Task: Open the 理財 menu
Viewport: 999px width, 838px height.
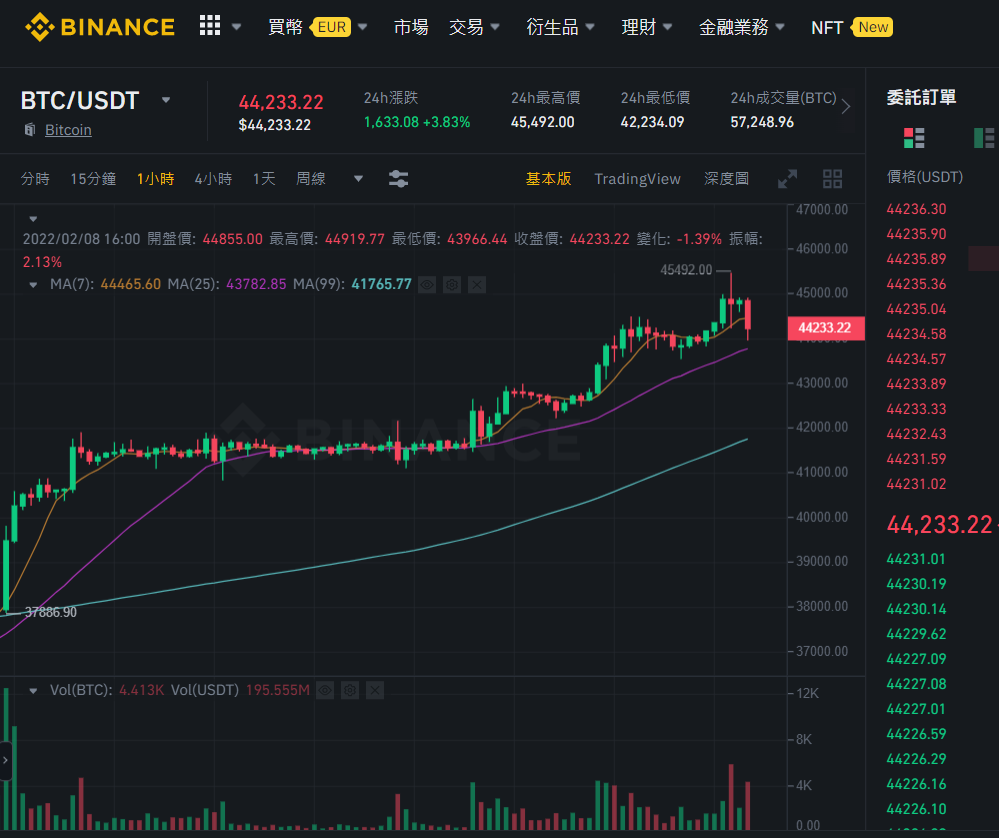Action: pyautogui.click(x=647, y=27)
